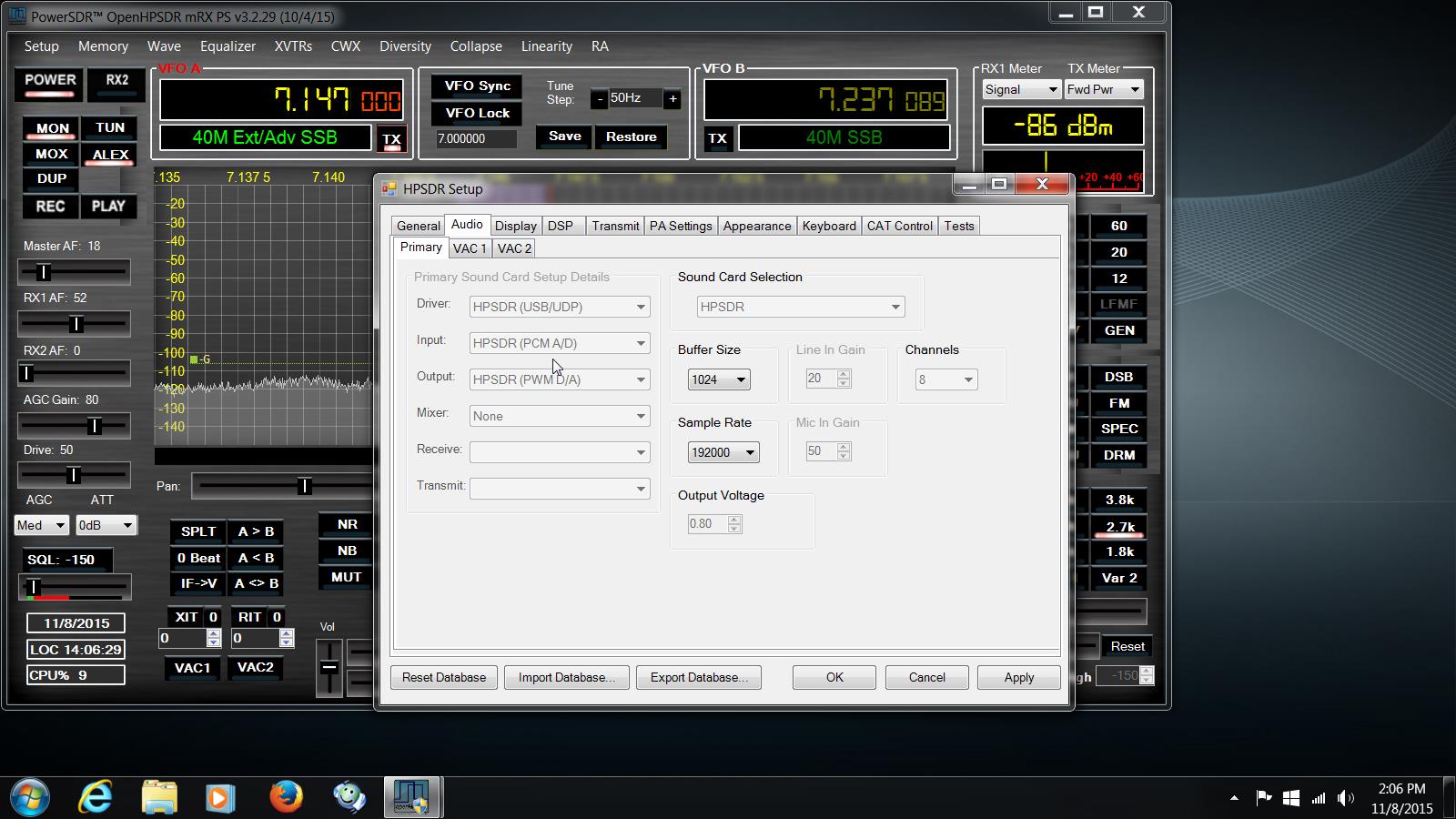Image resolution: width=1456 pixels, height=819 pixels.
Task: Switch to the VAC 1 tab
Action: (x=470, y=248)
